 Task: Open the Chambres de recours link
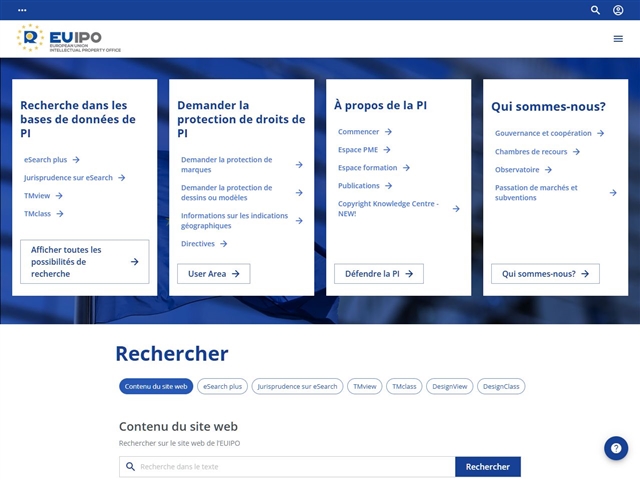531,151
